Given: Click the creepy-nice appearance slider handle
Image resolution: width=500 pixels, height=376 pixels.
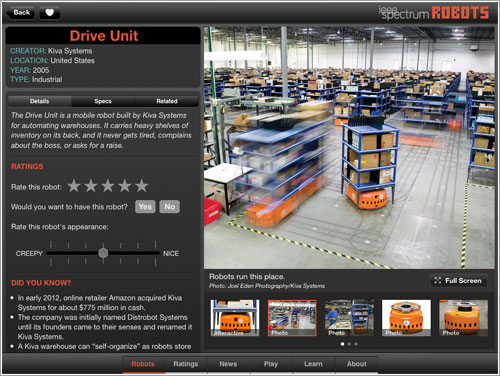Looking at the screenshot, I should (103, 253).
